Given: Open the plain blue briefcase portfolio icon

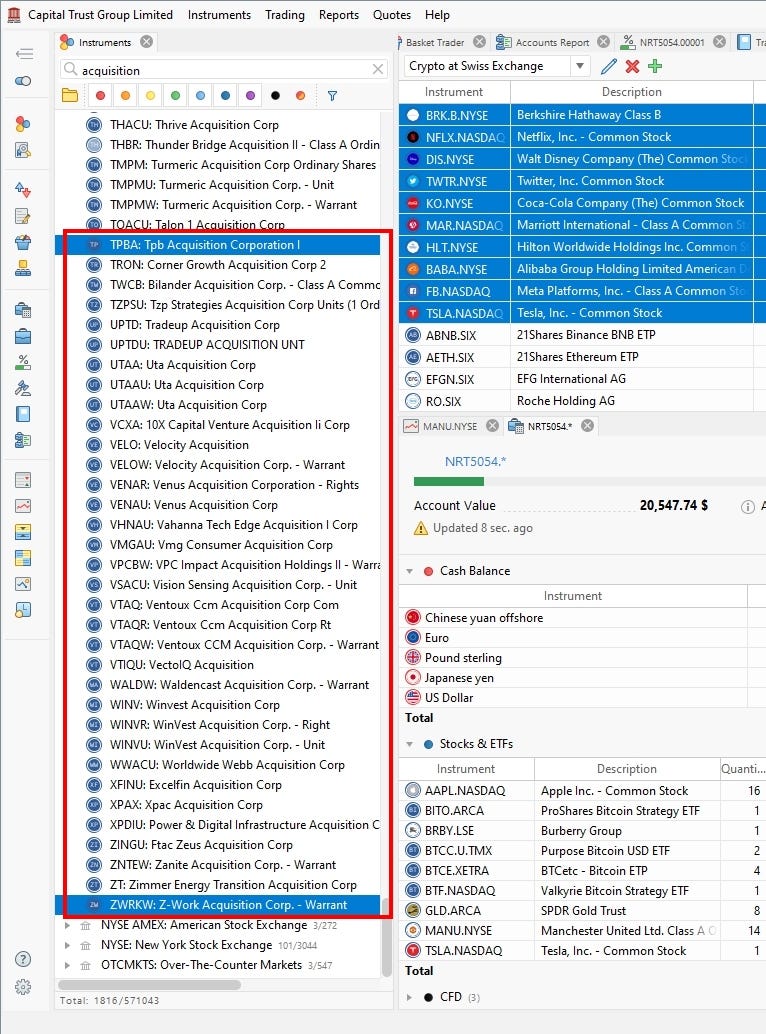Looking at the screenshot, I should [22, 336].
